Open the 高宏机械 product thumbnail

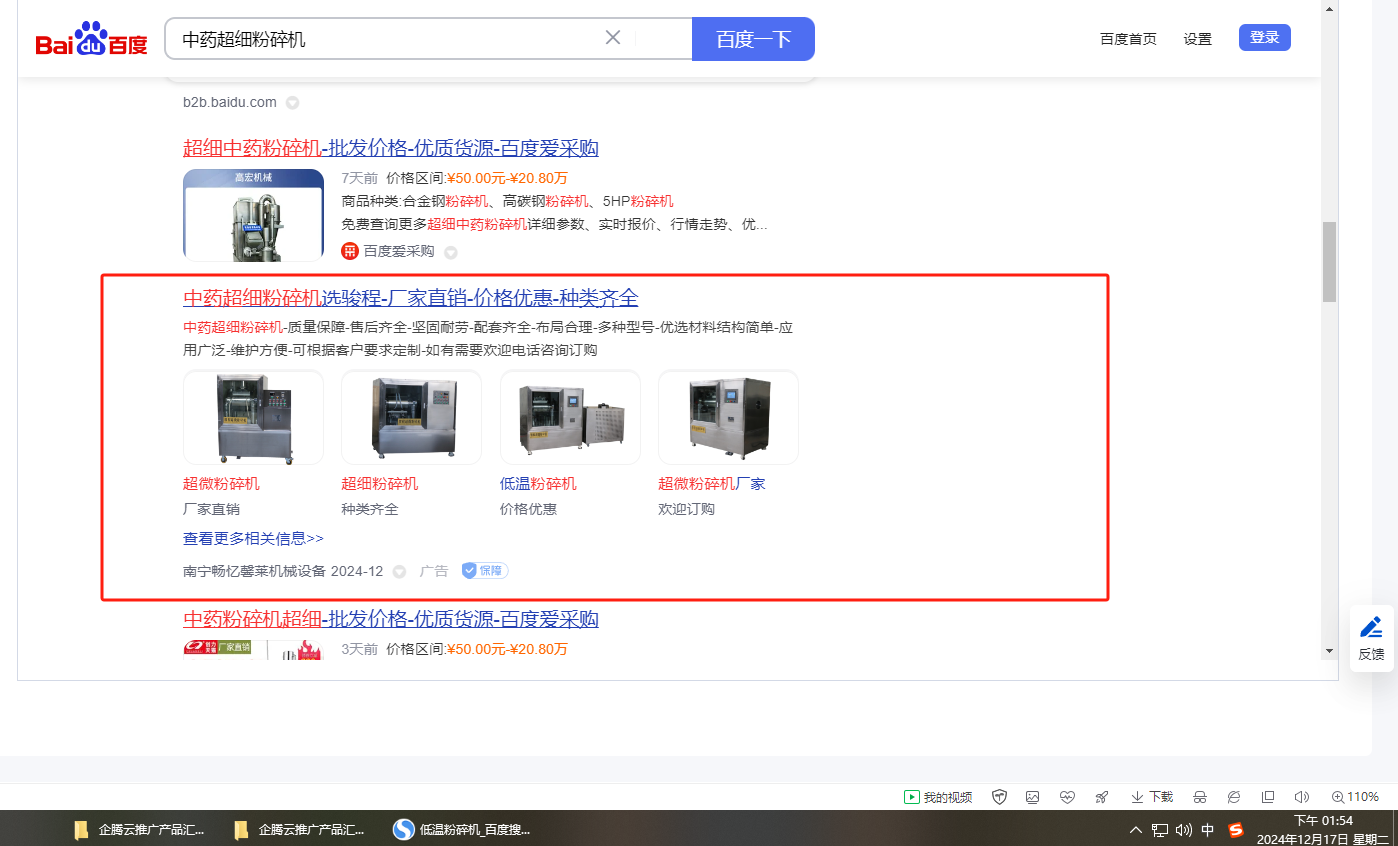[253, 215]
